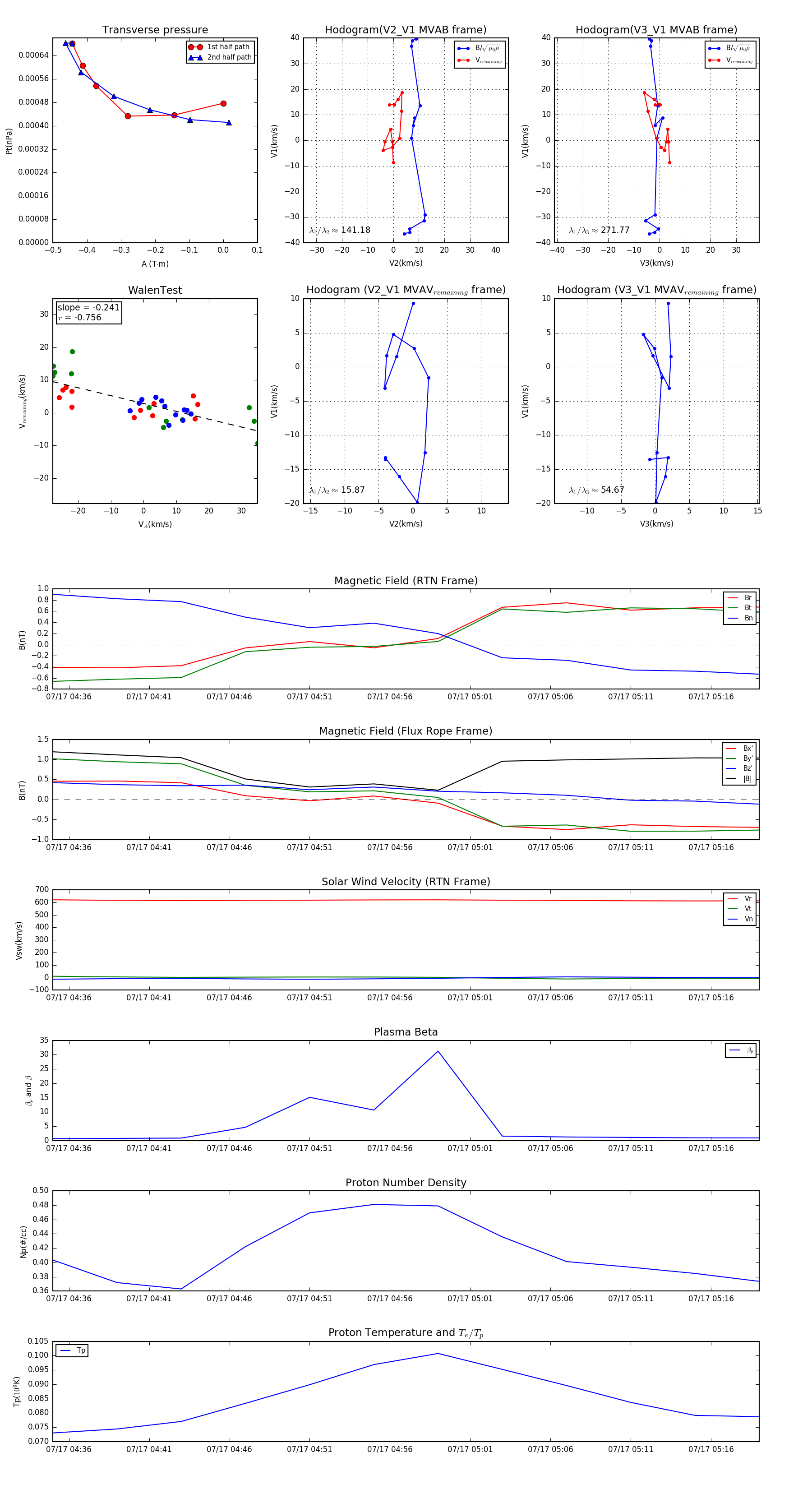
Task: Select the 'Bn' legend entry
Action: [740, 618]
